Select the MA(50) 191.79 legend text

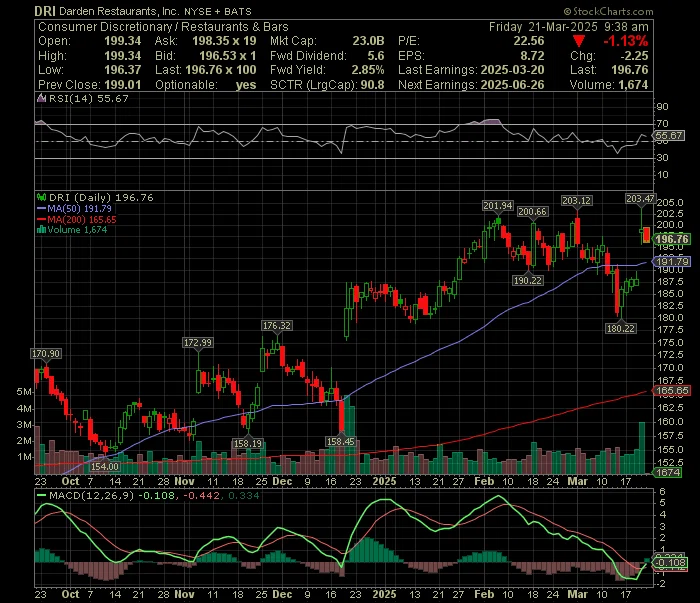tap(79, 208)
